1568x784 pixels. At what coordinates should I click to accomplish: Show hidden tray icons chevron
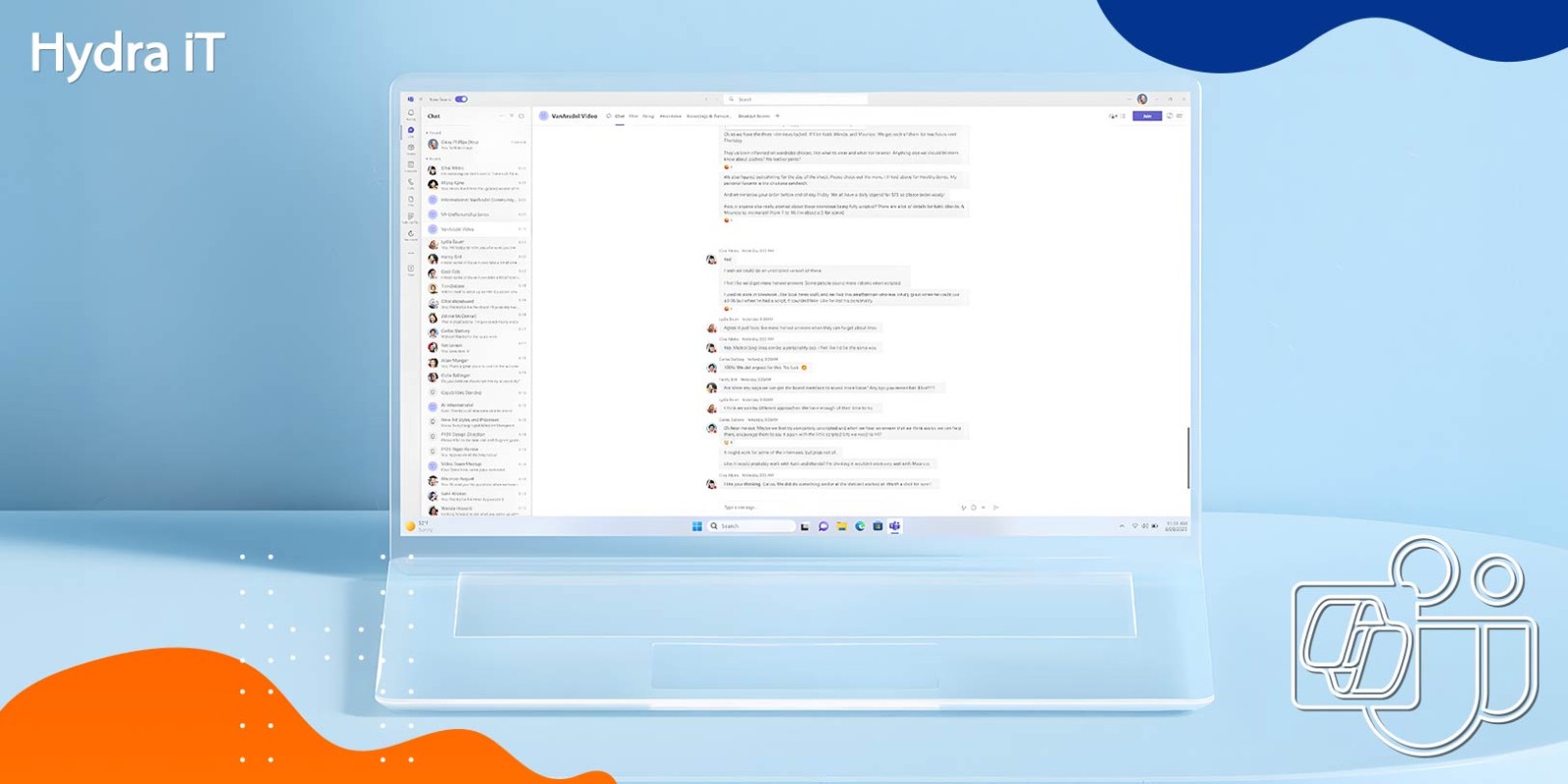coord(1122,526)
